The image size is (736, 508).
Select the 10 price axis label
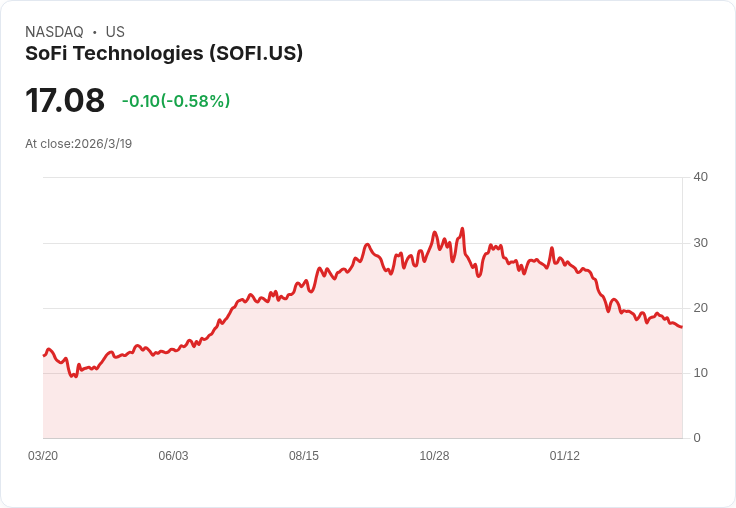(700, 373)
